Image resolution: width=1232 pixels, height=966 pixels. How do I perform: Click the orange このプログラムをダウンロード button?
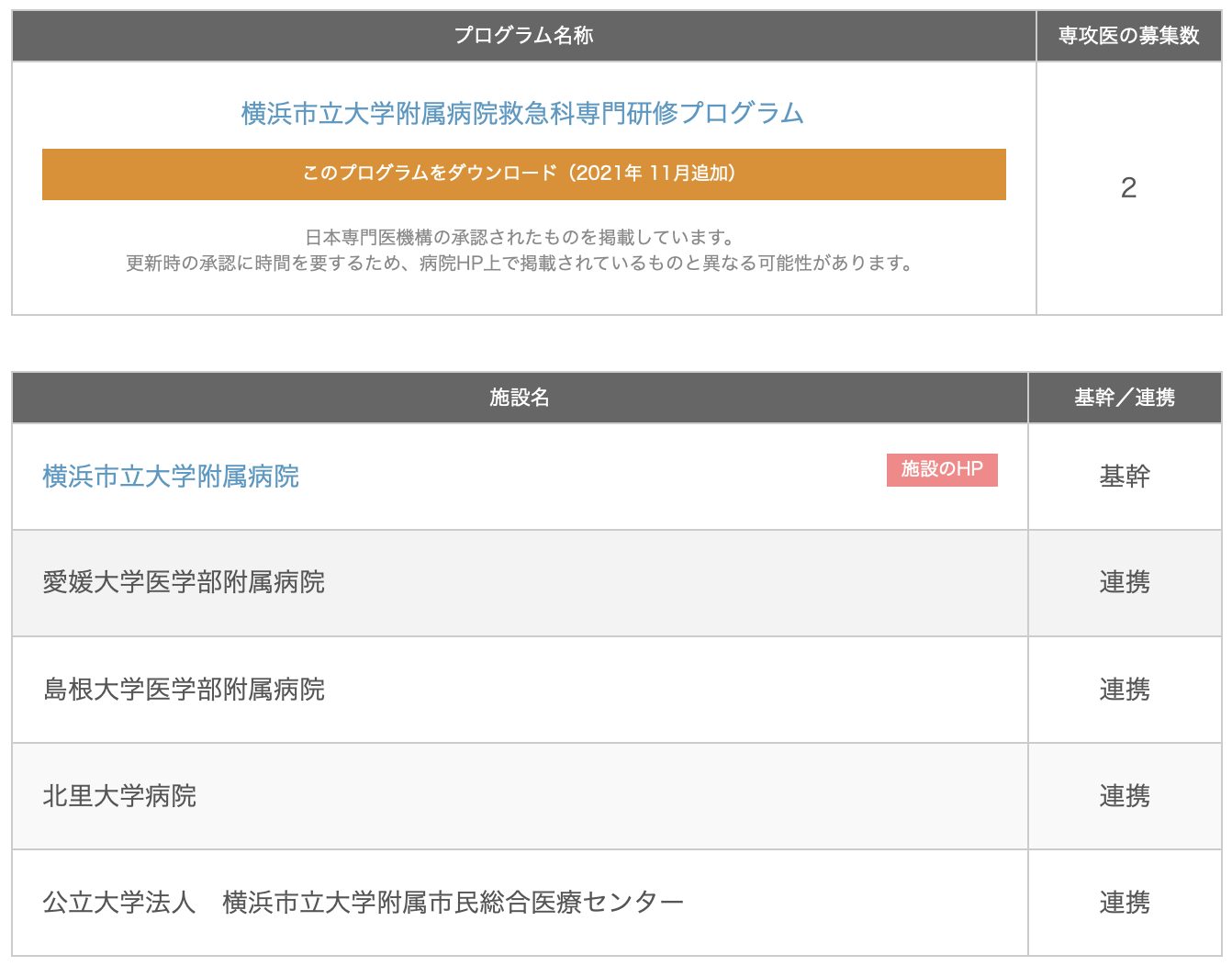(523, 174)
